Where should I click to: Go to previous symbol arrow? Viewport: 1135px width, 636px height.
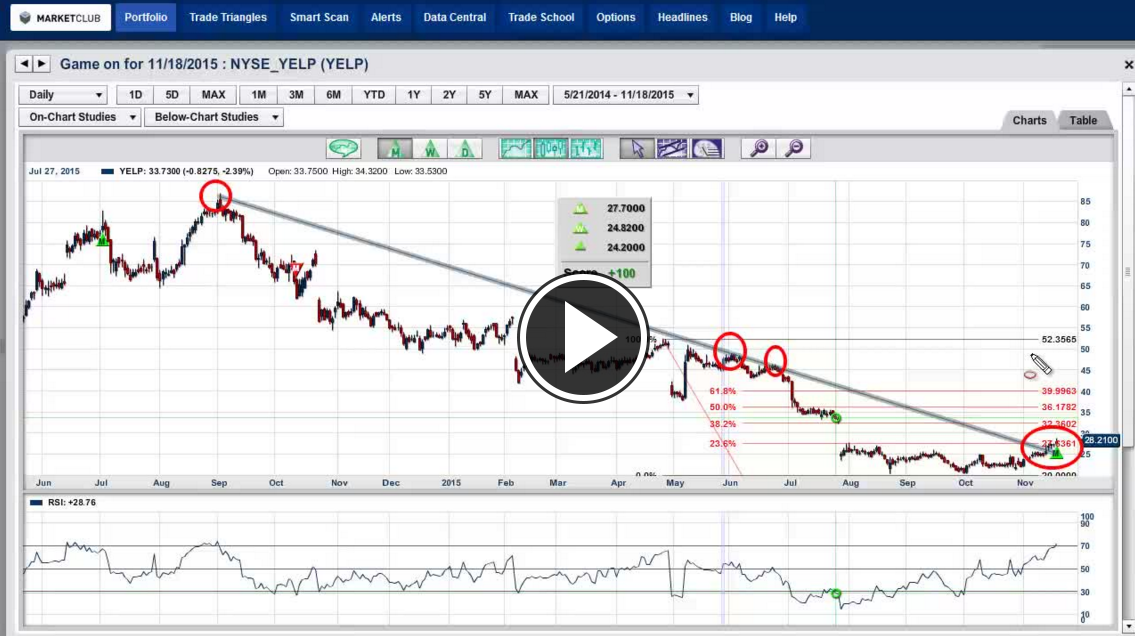[x=24, y=64]
